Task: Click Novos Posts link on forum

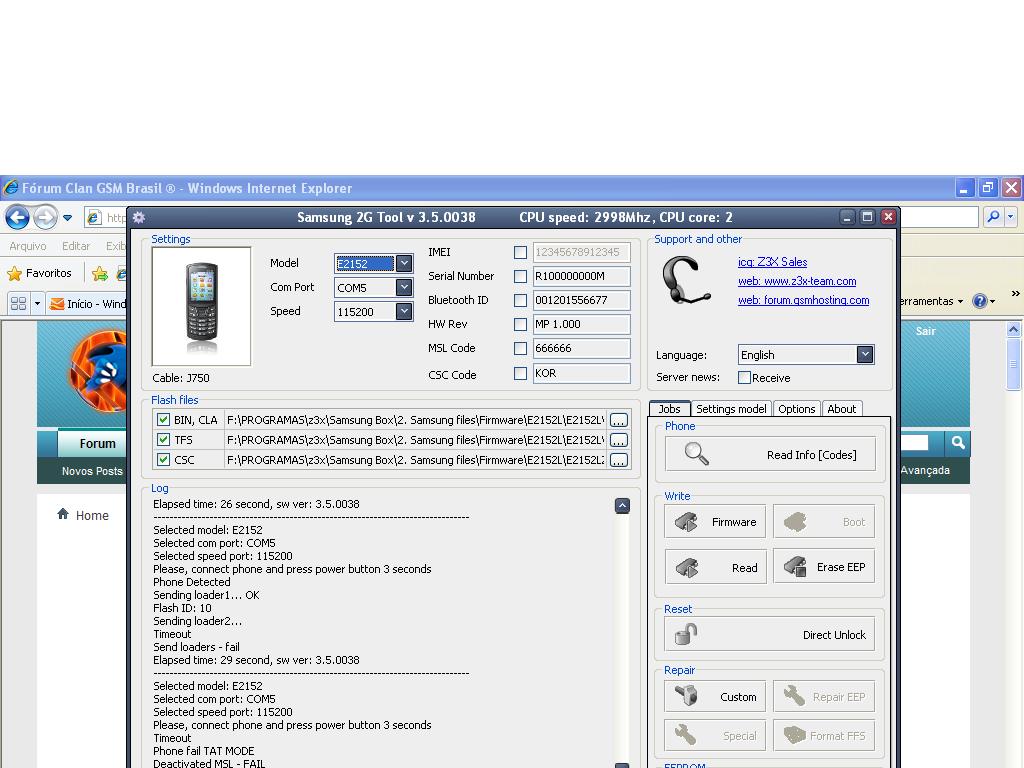Action: tap(92, 471)
